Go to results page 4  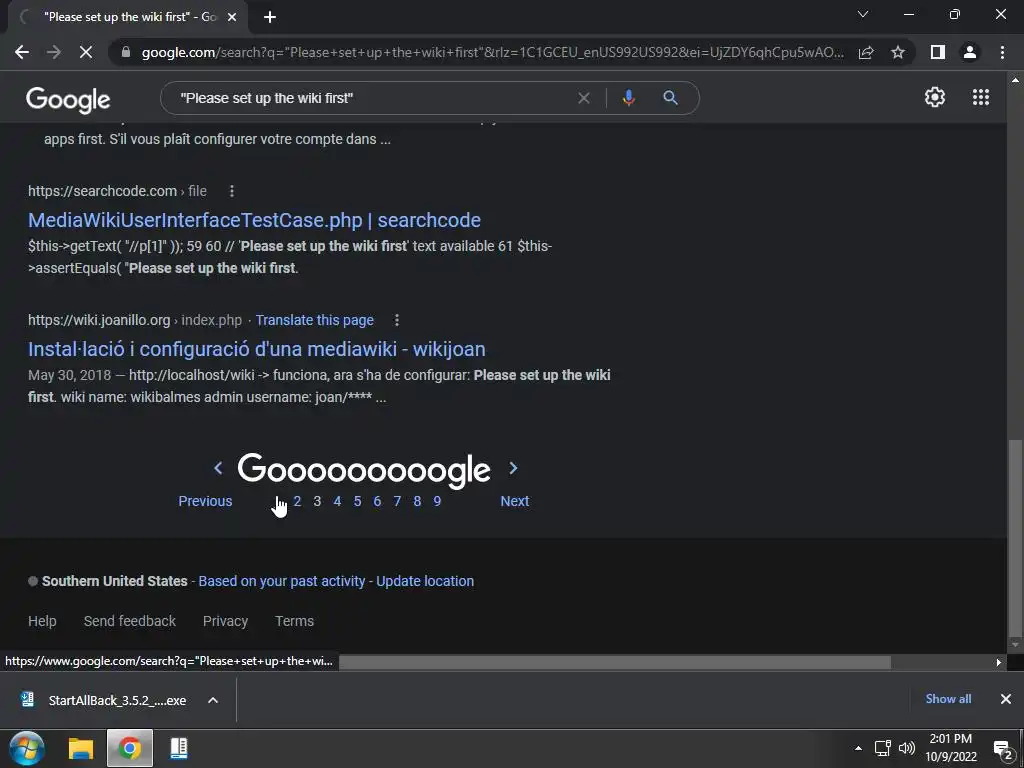[x=337, y=501]
